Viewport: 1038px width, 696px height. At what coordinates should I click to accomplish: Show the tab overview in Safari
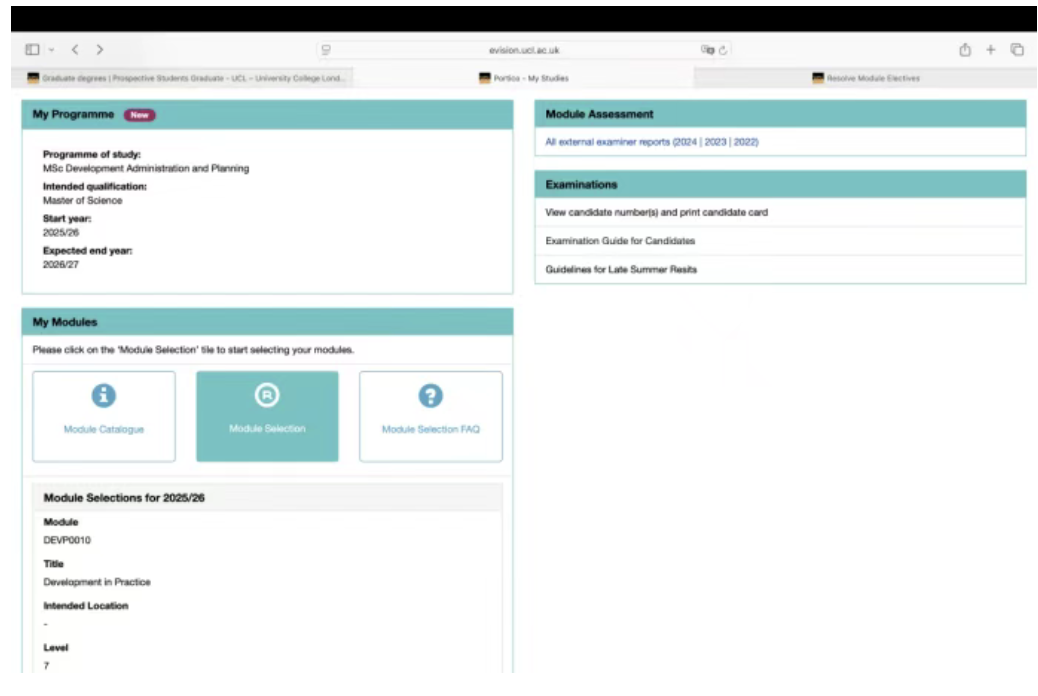tap(1016, 49)
